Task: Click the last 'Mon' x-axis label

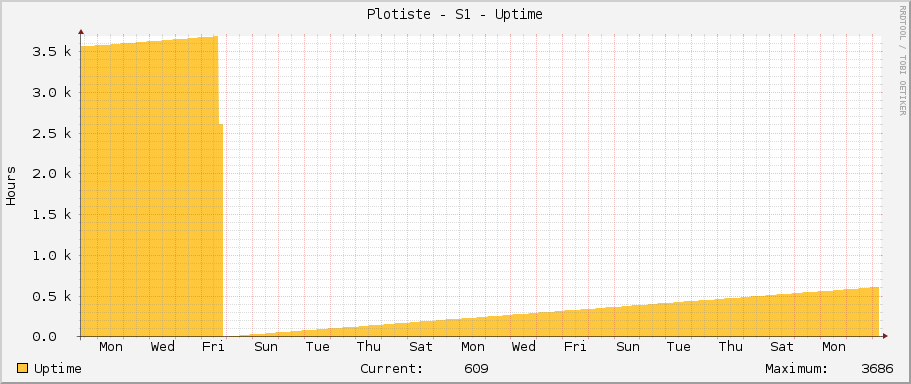Action: click(x=834, y=347)
